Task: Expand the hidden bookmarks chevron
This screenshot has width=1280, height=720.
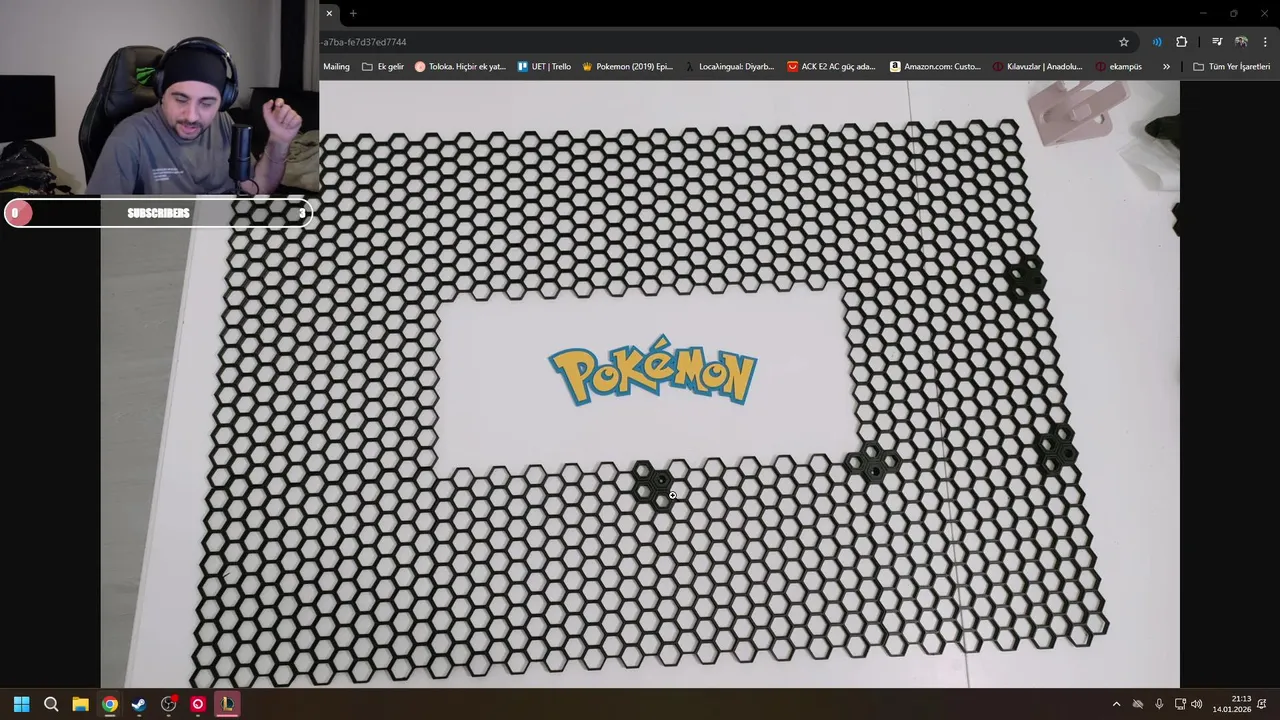Action: pos(1166,67)
